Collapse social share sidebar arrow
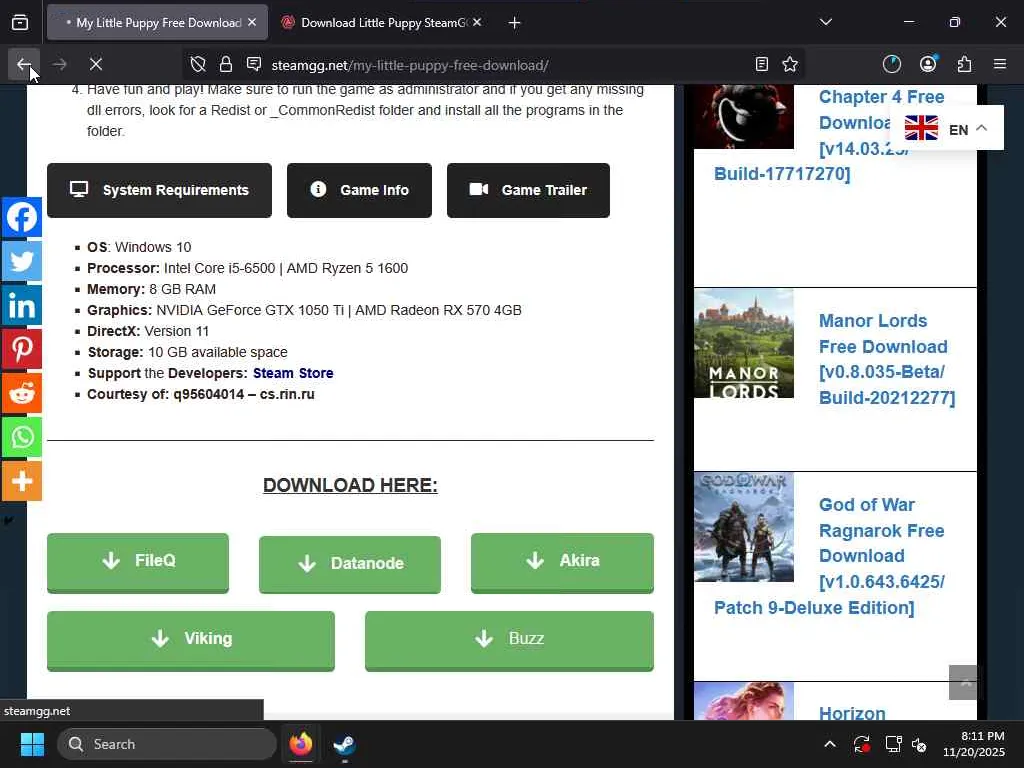This screenshot has height=768, width=1024. pos(8,520)
